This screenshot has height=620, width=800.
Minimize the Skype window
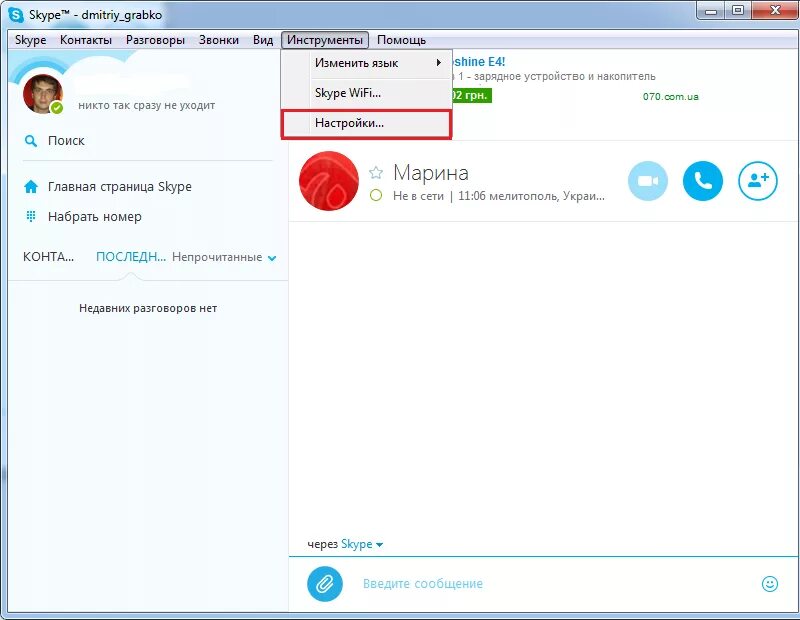coord(711,11)
